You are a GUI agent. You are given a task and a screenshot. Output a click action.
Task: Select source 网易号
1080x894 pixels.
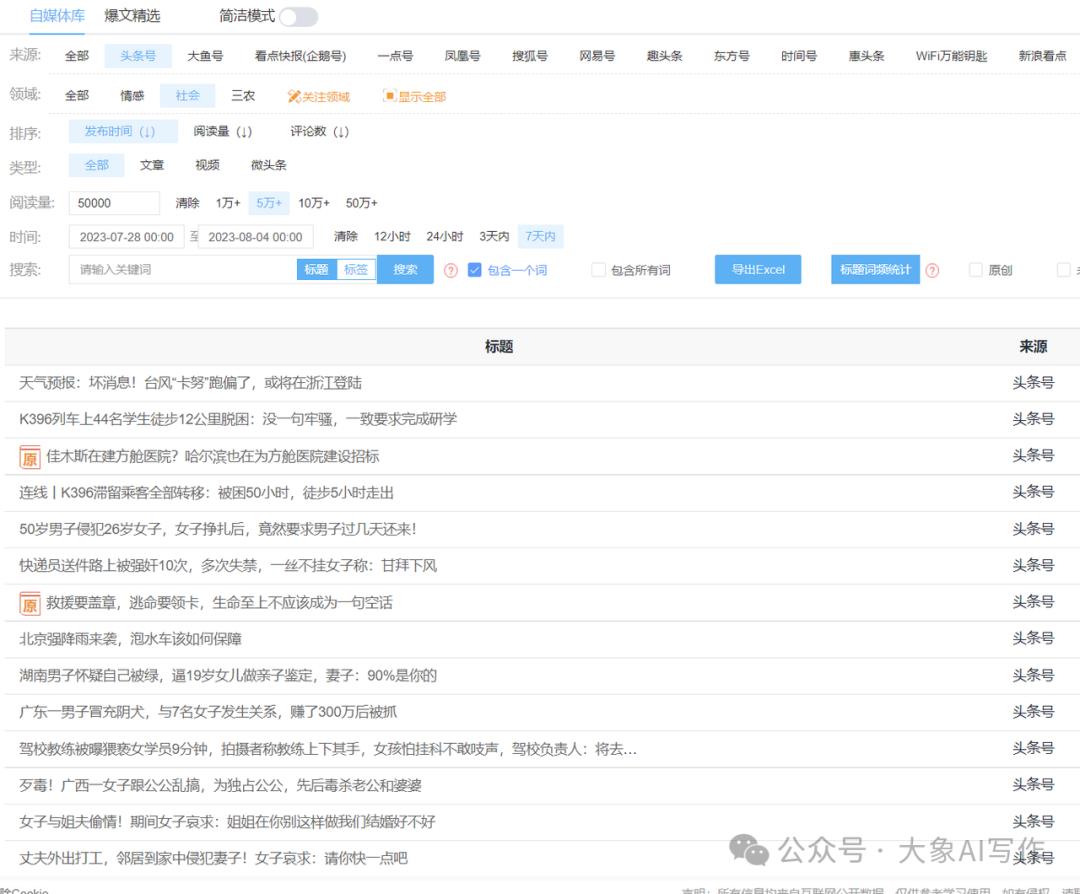(597, 56)
